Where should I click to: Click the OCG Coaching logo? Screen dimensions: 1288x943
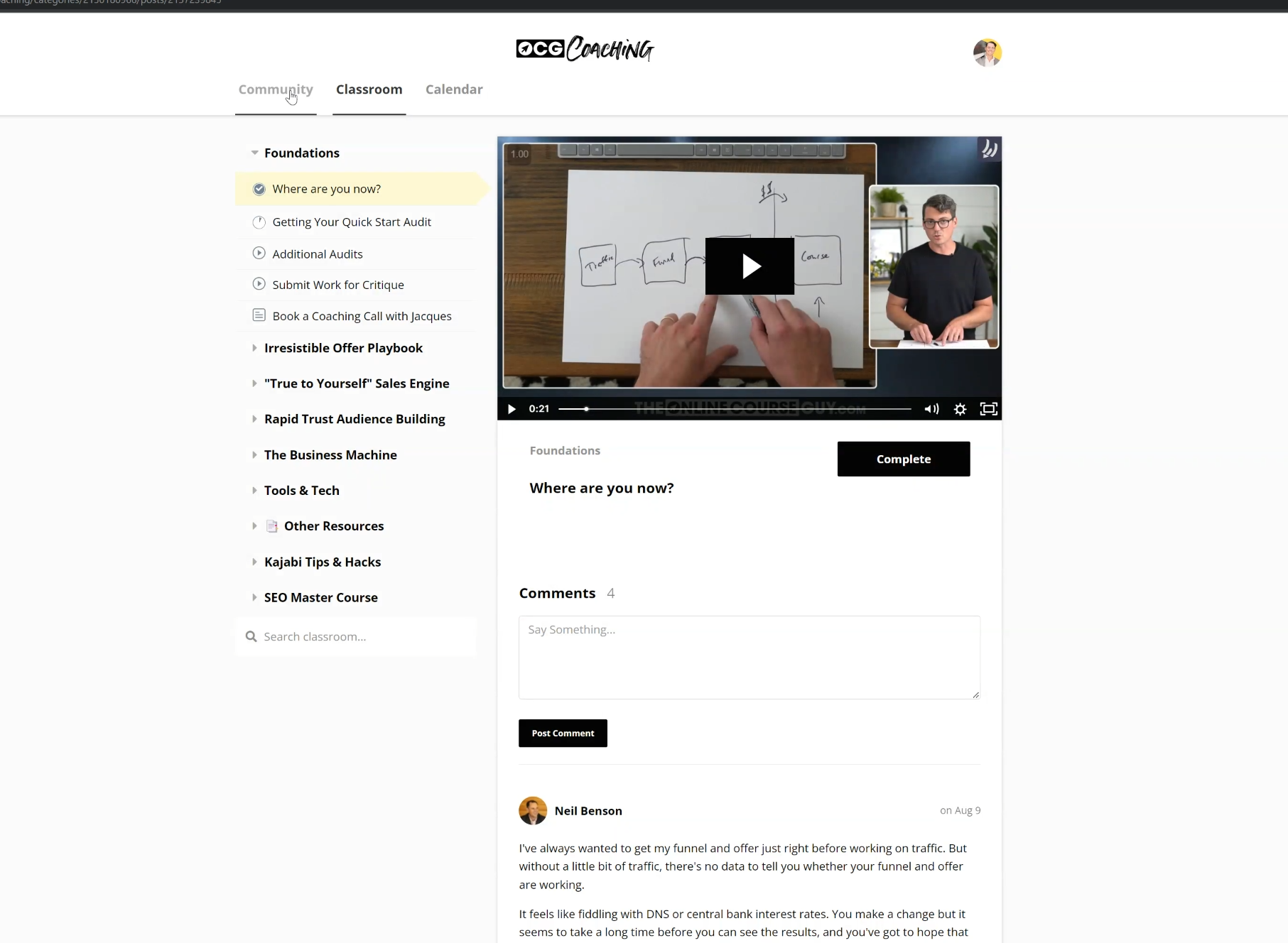(585, 49)
